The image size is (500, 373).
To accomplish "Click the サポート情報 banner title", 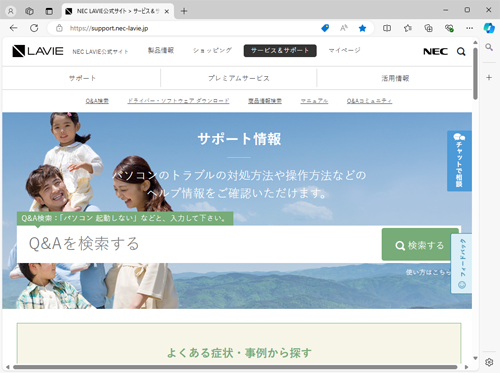I will pos(239,139).
